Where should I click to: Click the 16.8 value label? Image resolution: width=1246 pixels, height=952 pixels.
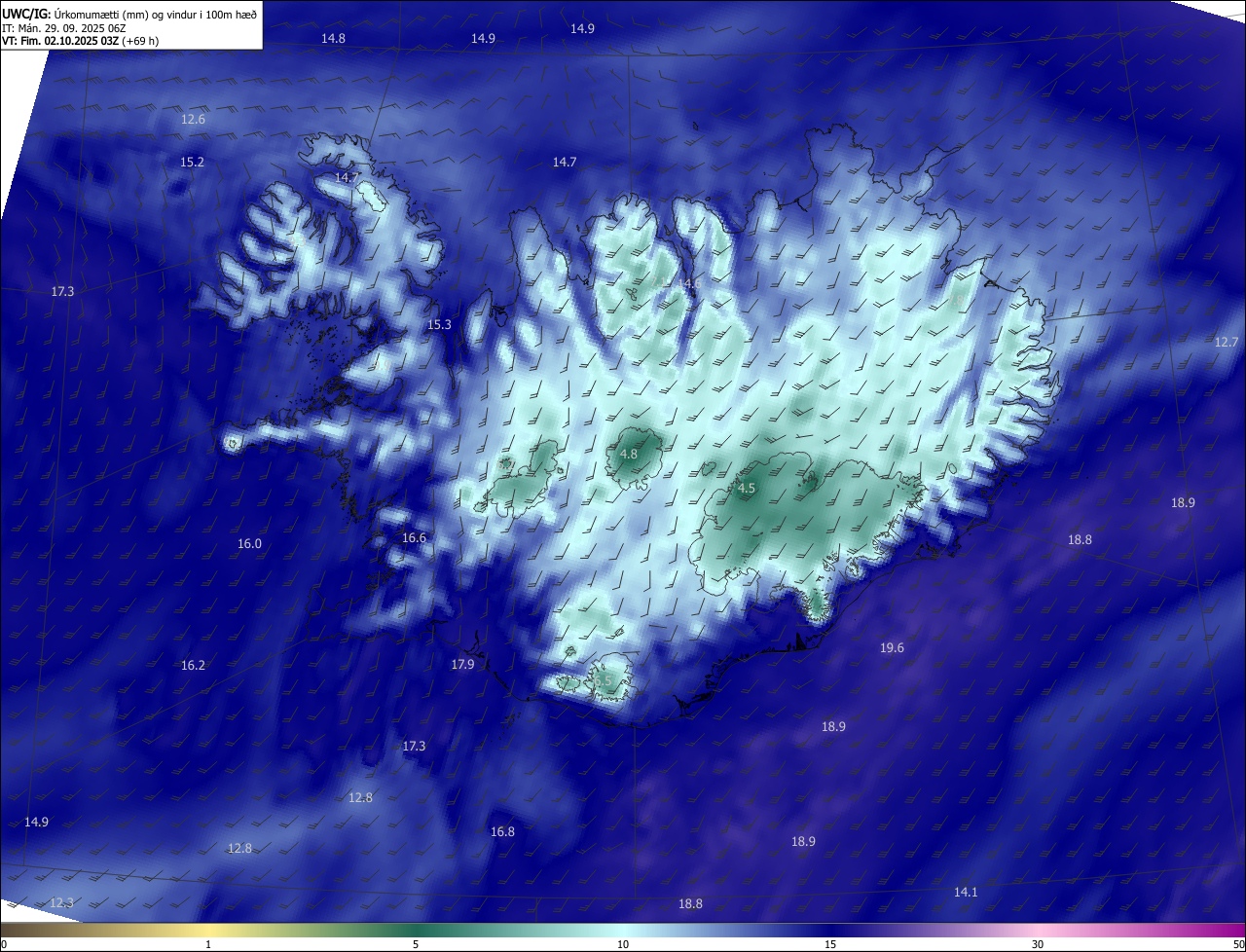[502, 831]
